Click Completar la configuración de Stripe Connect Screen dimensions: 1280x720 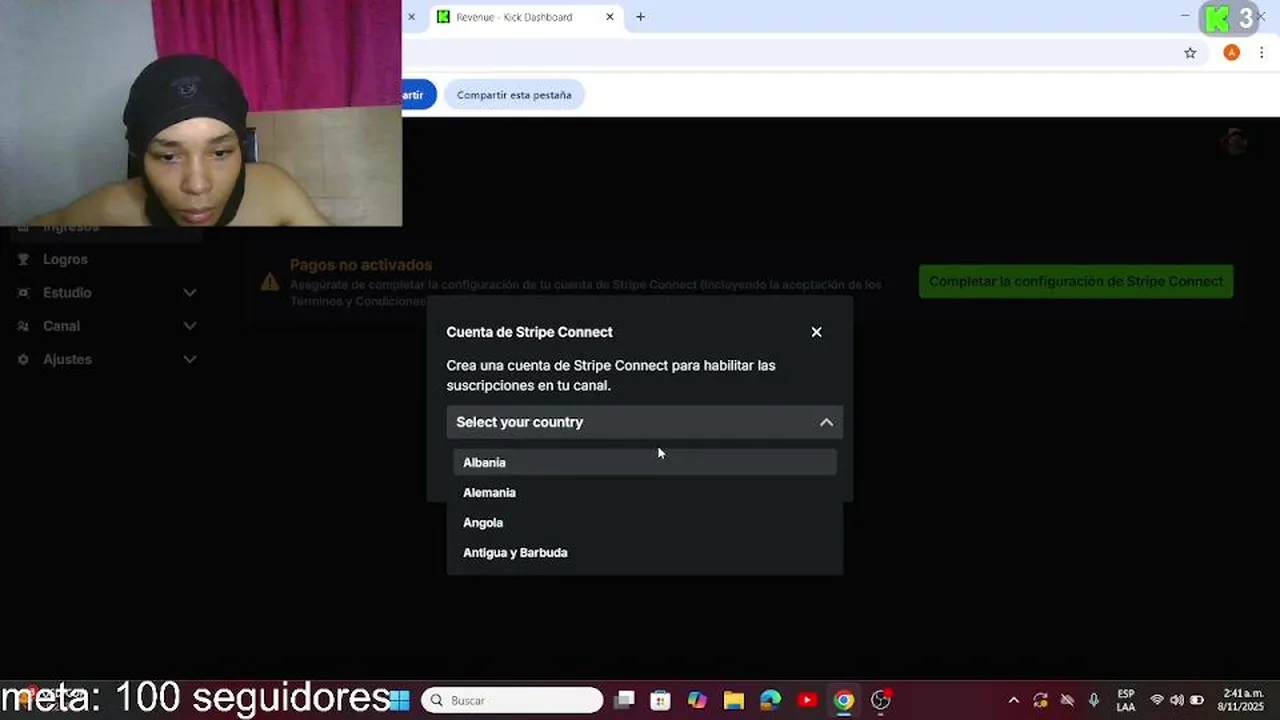[x=1076, y=281]
